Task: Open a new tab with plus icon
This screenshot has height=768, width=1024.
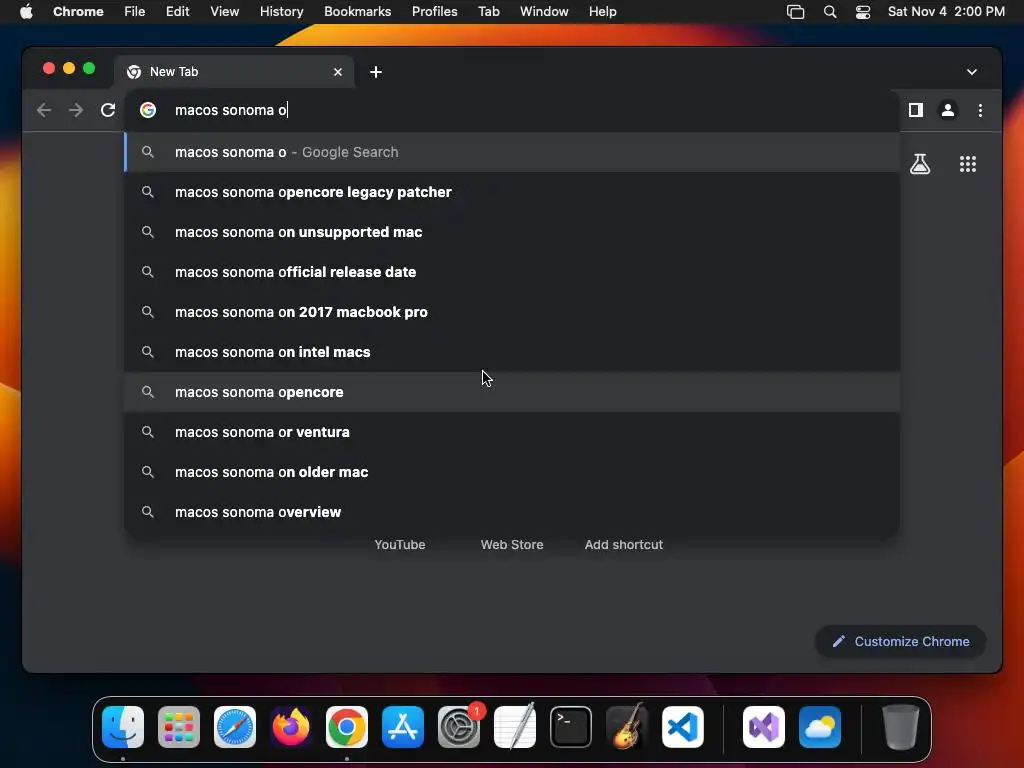Action: pos(376,72)
